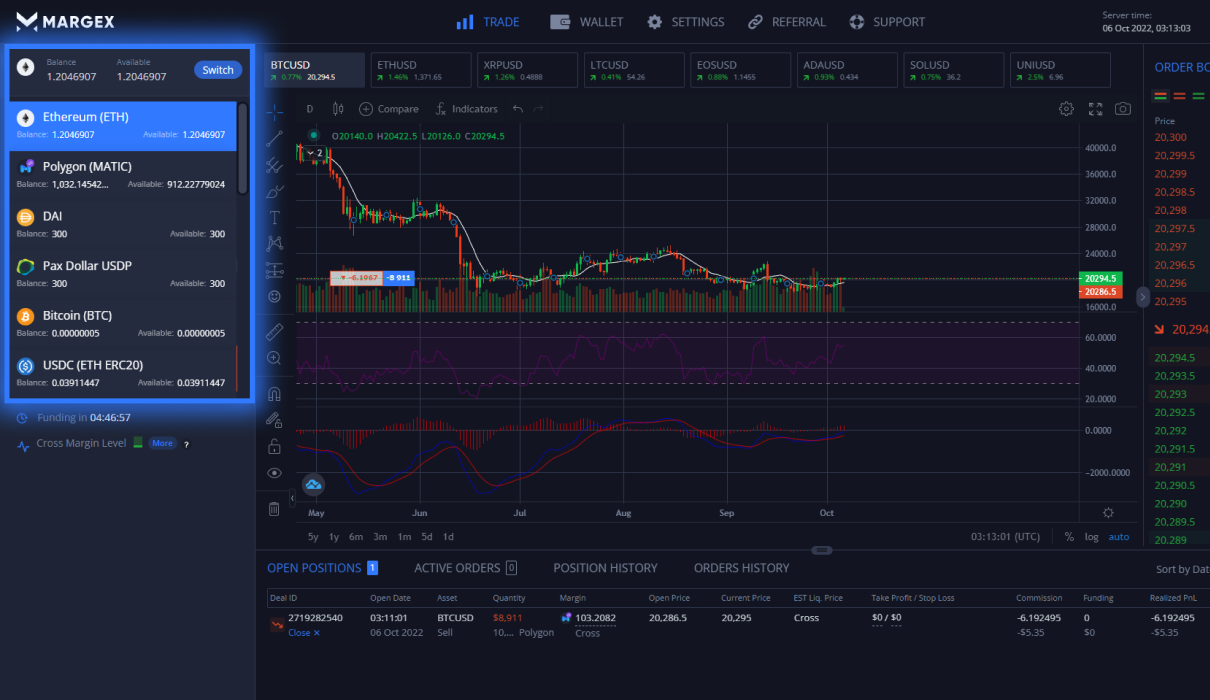Toggle stay in drawing mode
1210x700 pixels.
click(x=274, y=420)
